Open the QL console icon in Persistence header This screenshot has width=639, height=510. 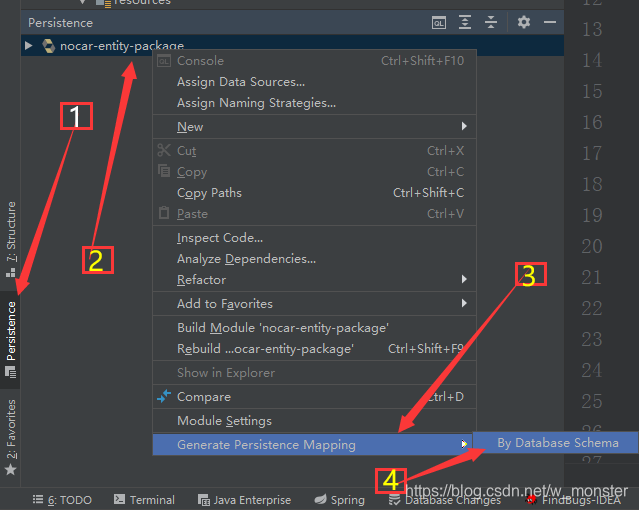438,22
